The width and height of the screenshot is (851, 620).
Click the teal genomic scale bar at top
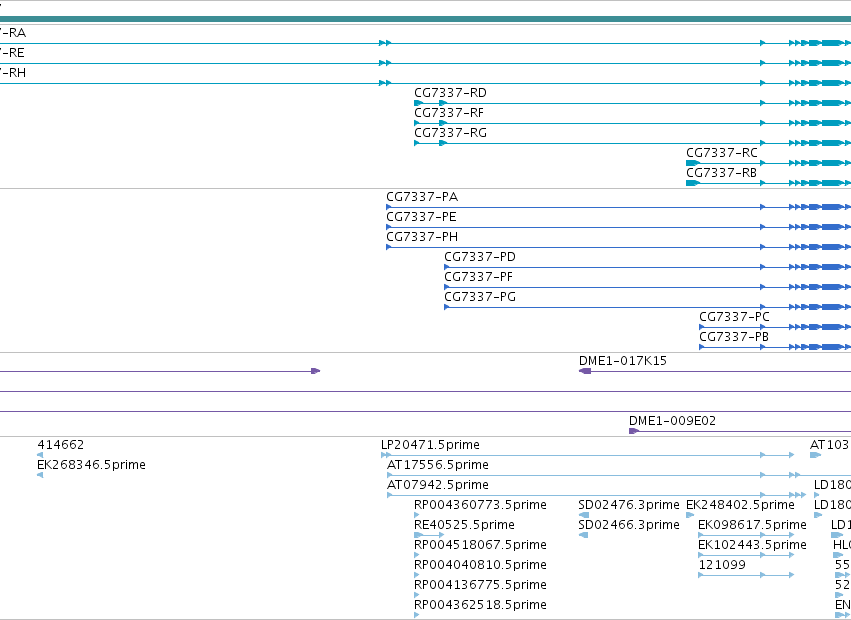(426, 19)
